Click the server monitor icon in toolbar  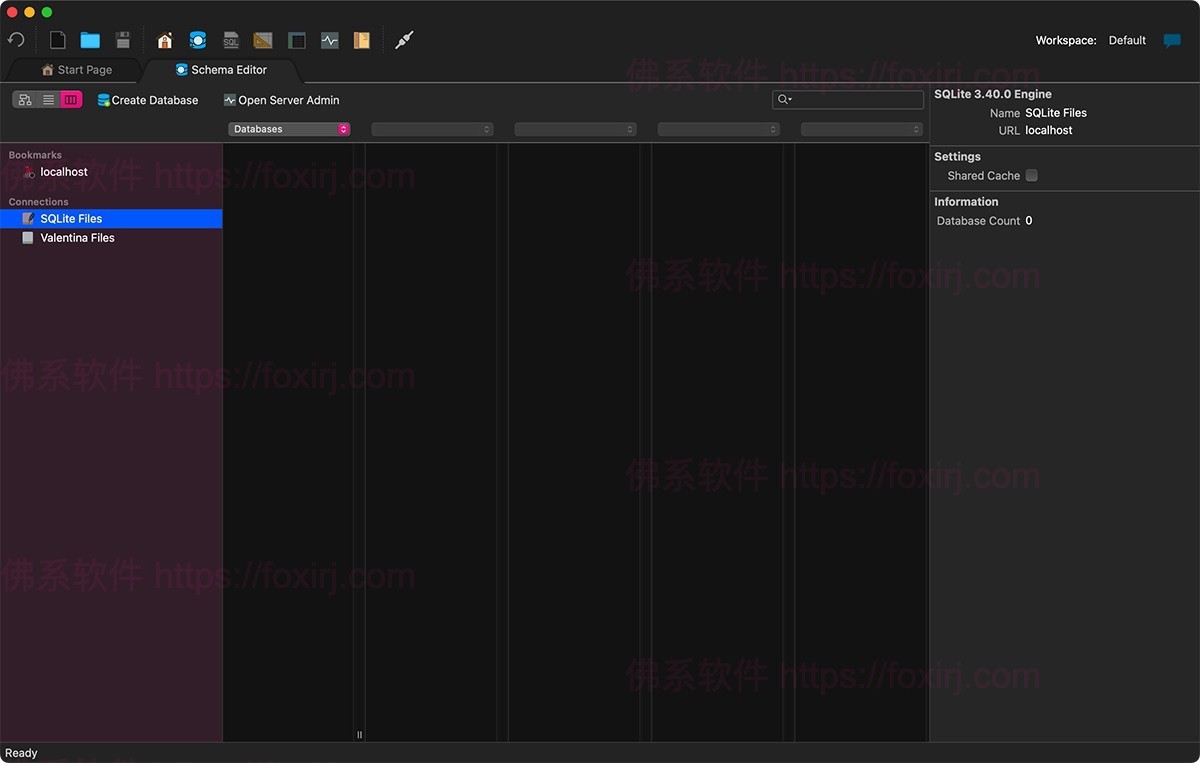click(x=330, y=40)
